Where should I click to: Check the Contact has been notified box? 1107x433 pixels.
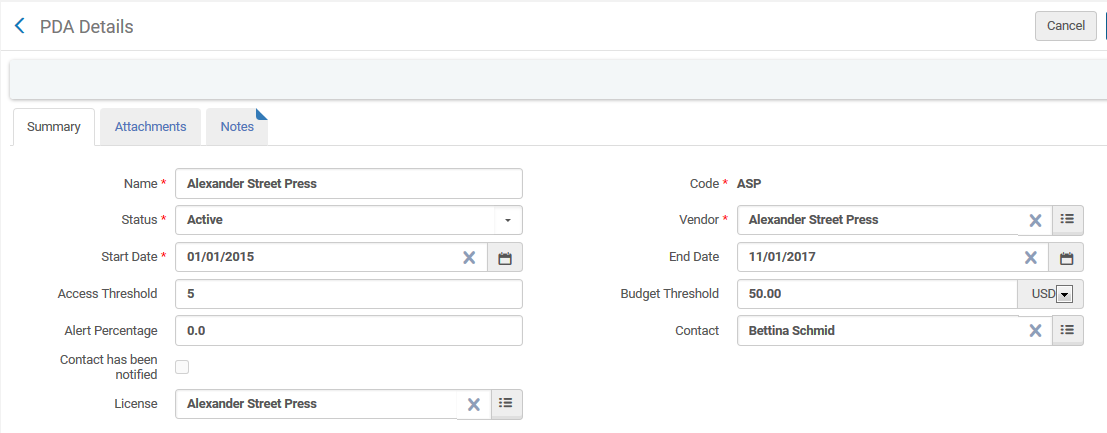(x=182, y=367)
